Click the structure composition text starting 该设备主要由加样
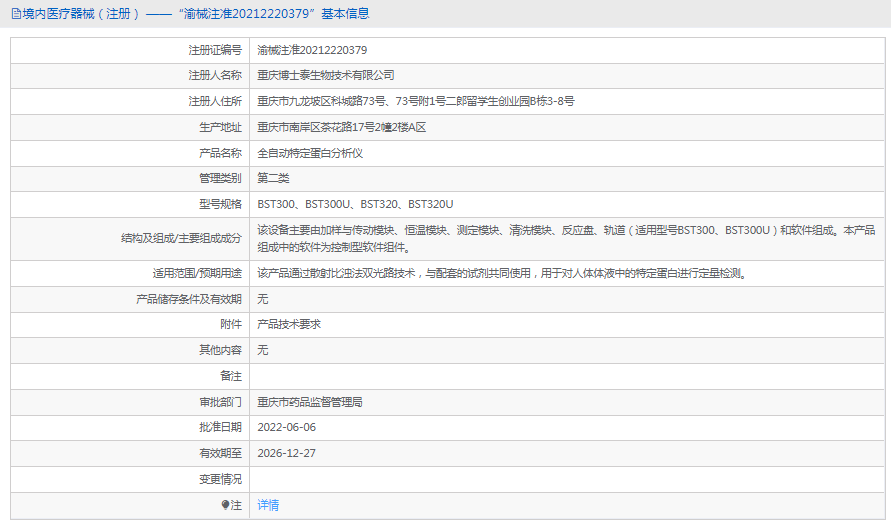The height and width of the screenshot is (524, 891). click(x=566, y=239)
